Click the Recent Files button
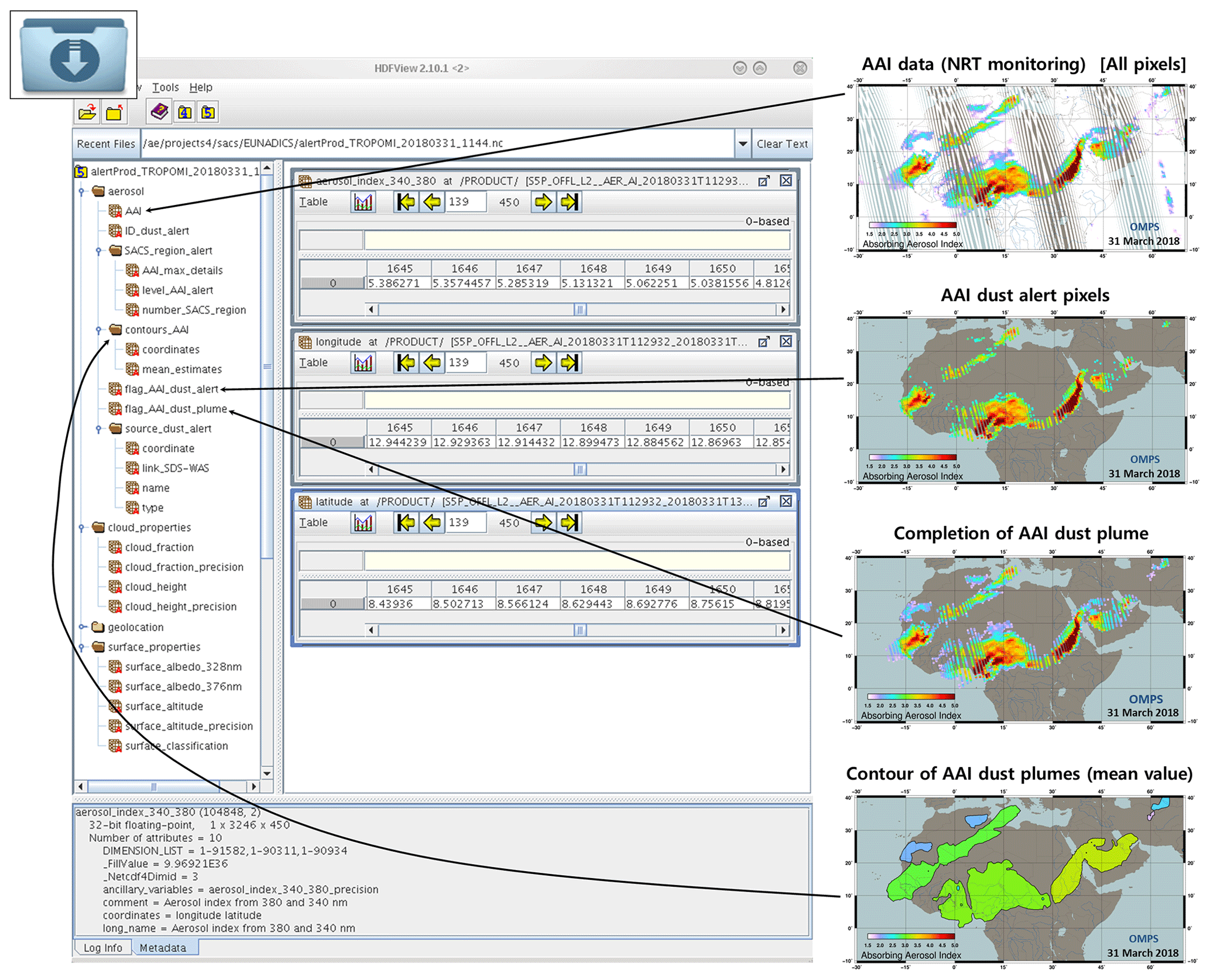 point(106,143)
